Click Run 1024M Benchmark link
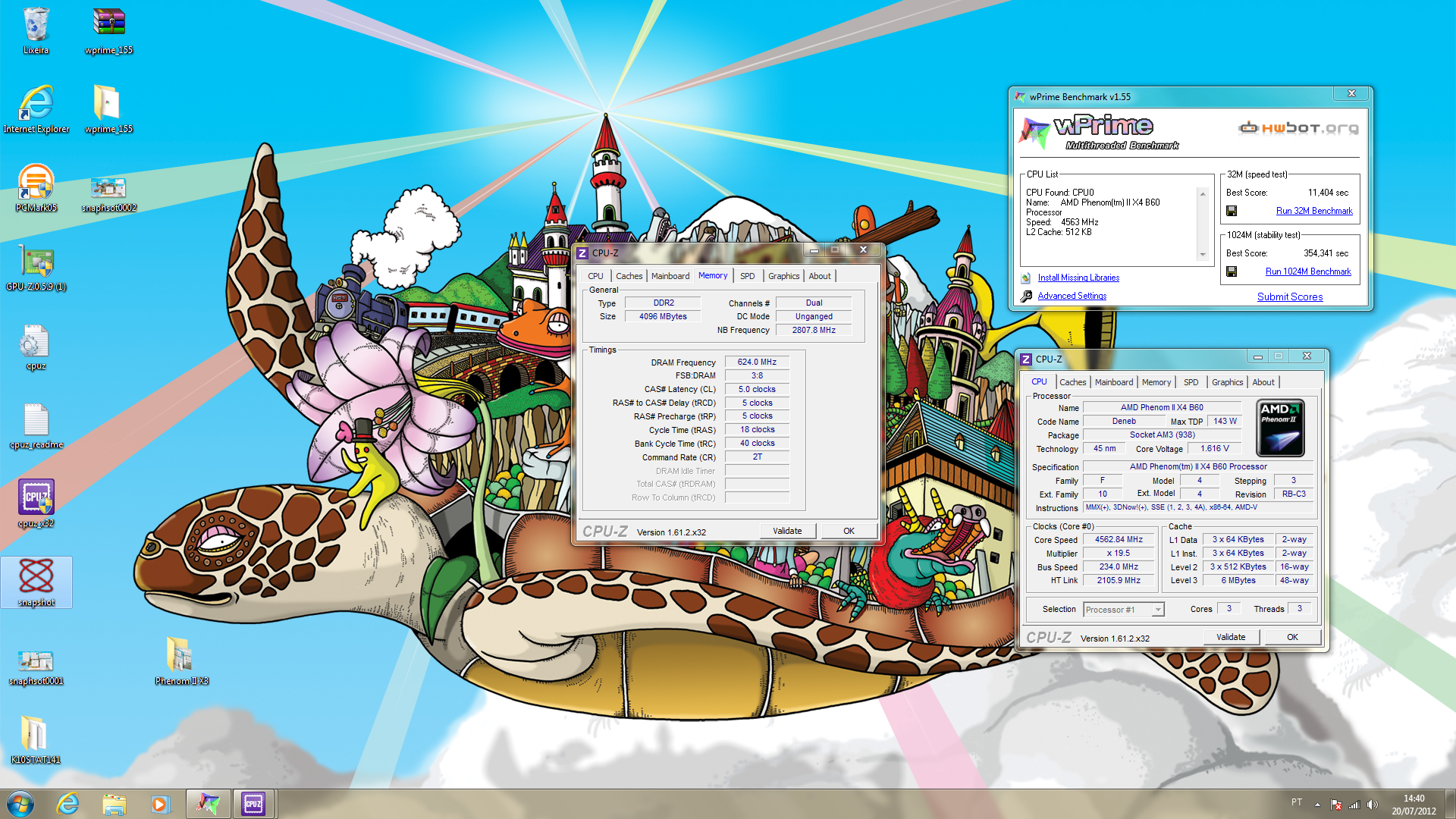 (x=1308, y=271)
